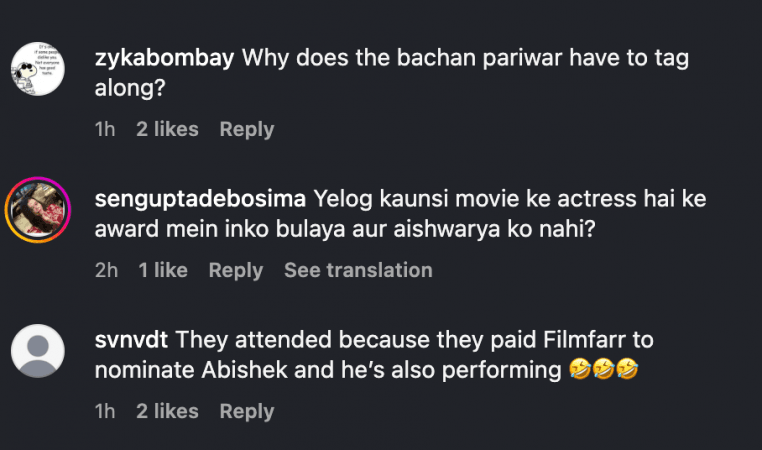The image size is (762, 450).
Task: Show translation of senguptadebosima's comment
Action: [x=358, y=270]
